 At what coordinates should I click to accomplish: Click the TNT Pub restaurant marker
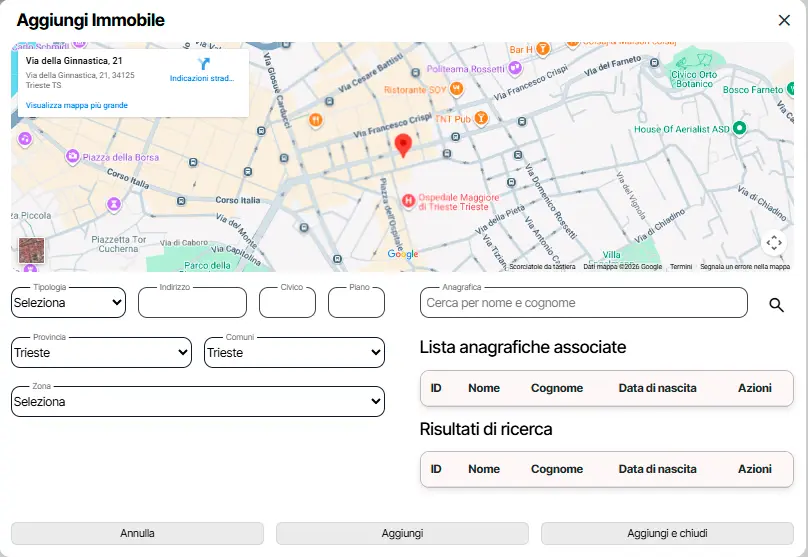pyautogui.click(x=482, y=119)
